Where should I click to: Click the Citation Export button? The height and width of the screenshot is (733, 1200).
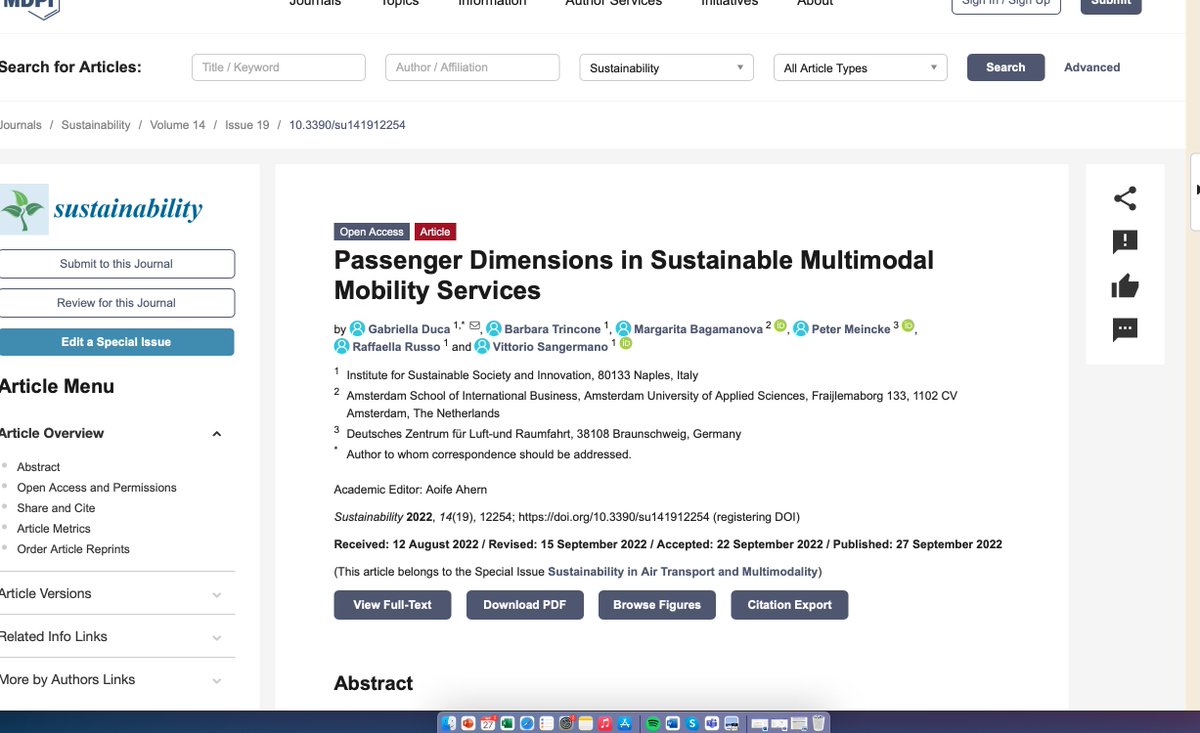(790, 605)
